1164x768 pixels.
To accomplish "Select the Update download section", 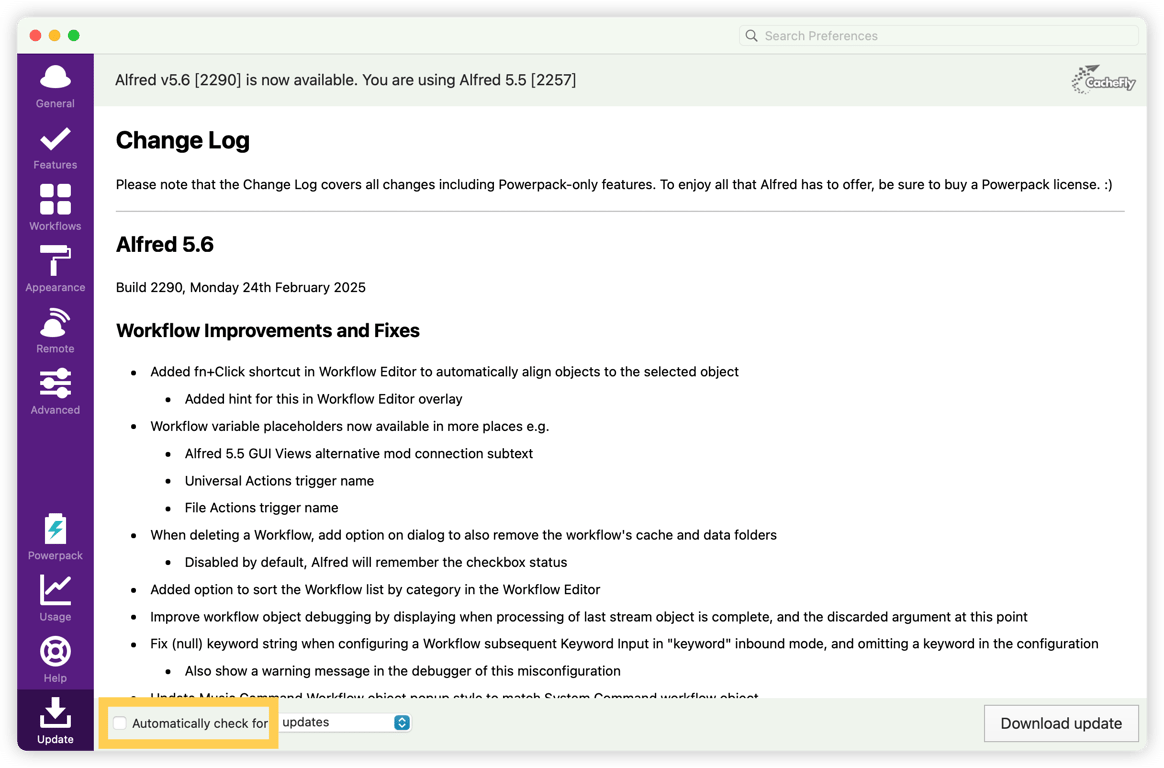I will [55, 721].
